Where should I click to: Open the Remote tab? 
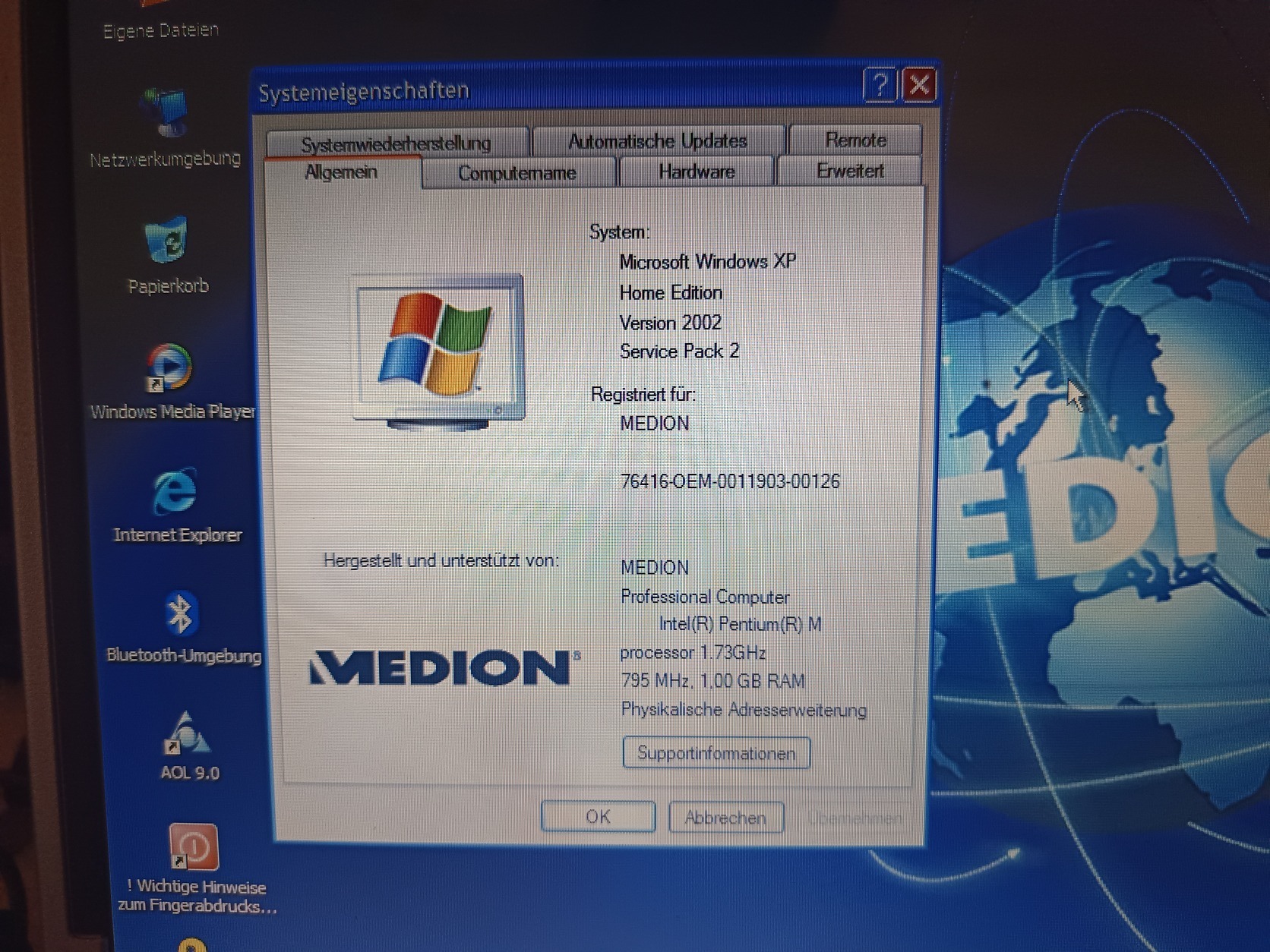point(855,140)
